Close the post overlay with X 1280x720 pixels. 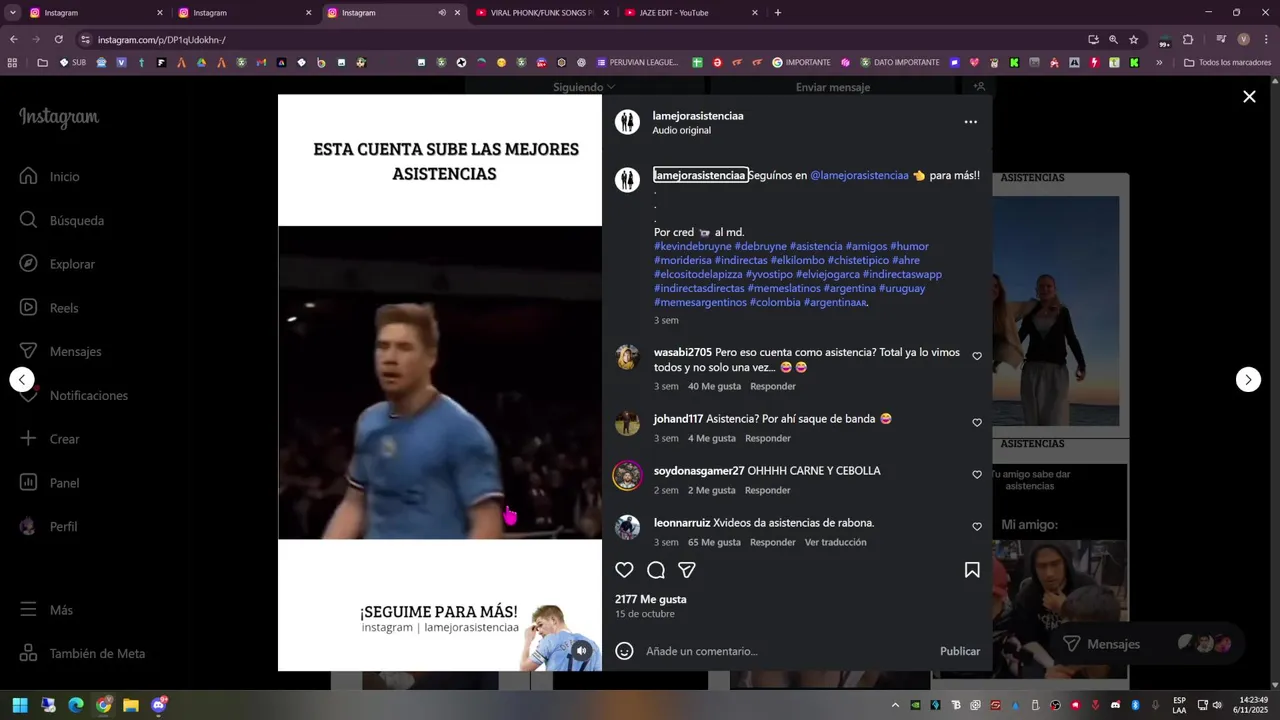pos(1249,96)
